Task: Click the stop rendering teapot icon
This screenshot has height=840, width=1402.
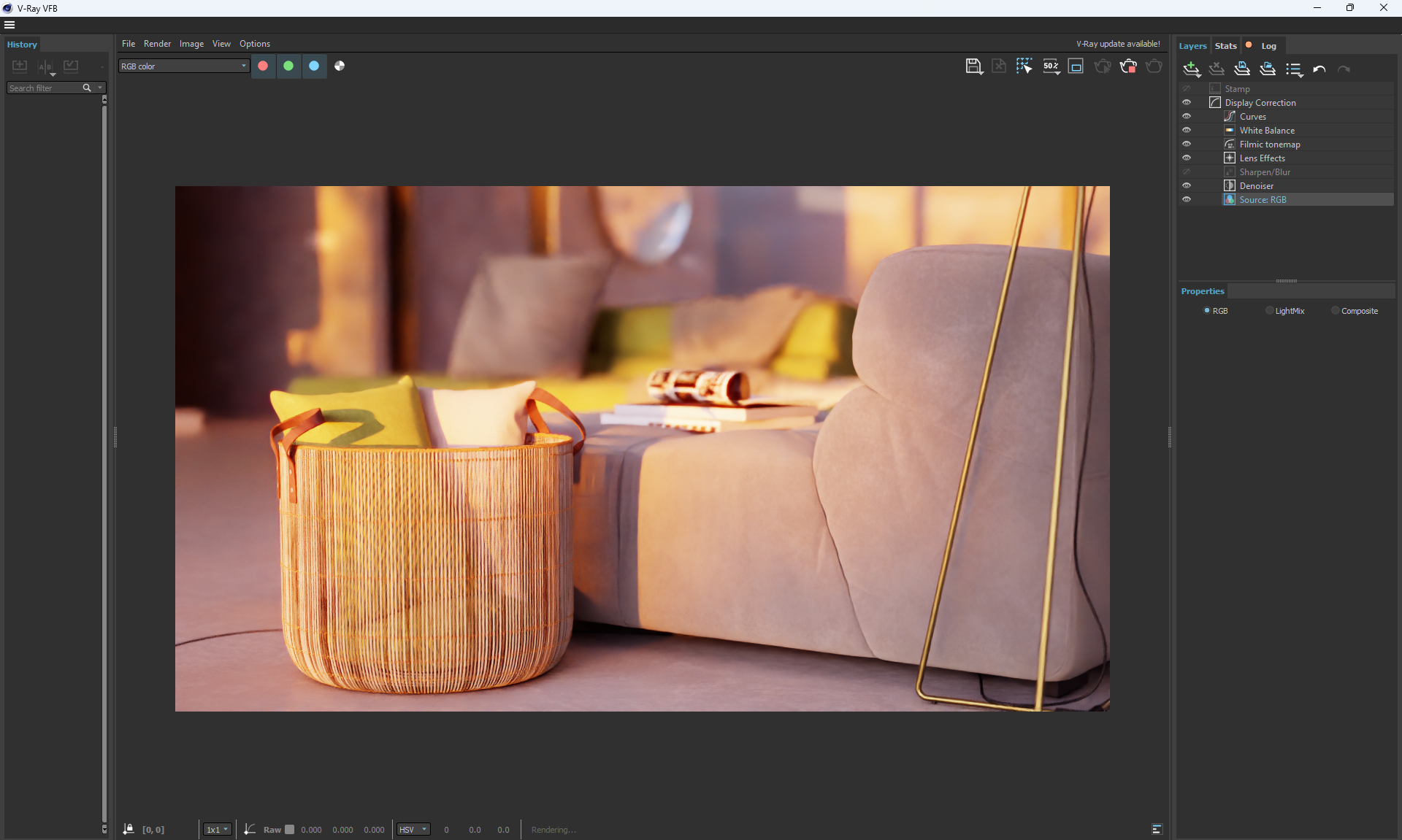Action: point(1128,66)
